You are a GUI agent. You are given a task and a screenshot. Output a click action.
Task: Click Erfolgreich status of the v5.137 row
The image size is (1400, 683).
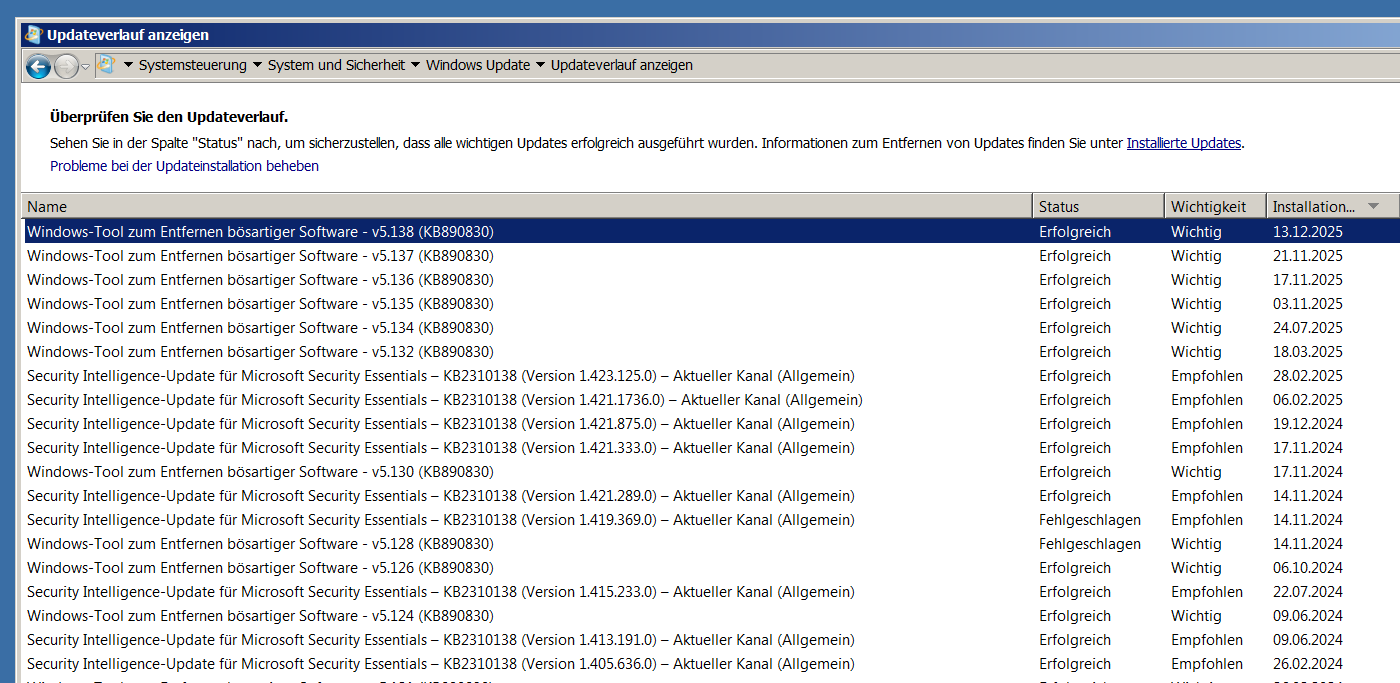click(x=1075, y=256)
